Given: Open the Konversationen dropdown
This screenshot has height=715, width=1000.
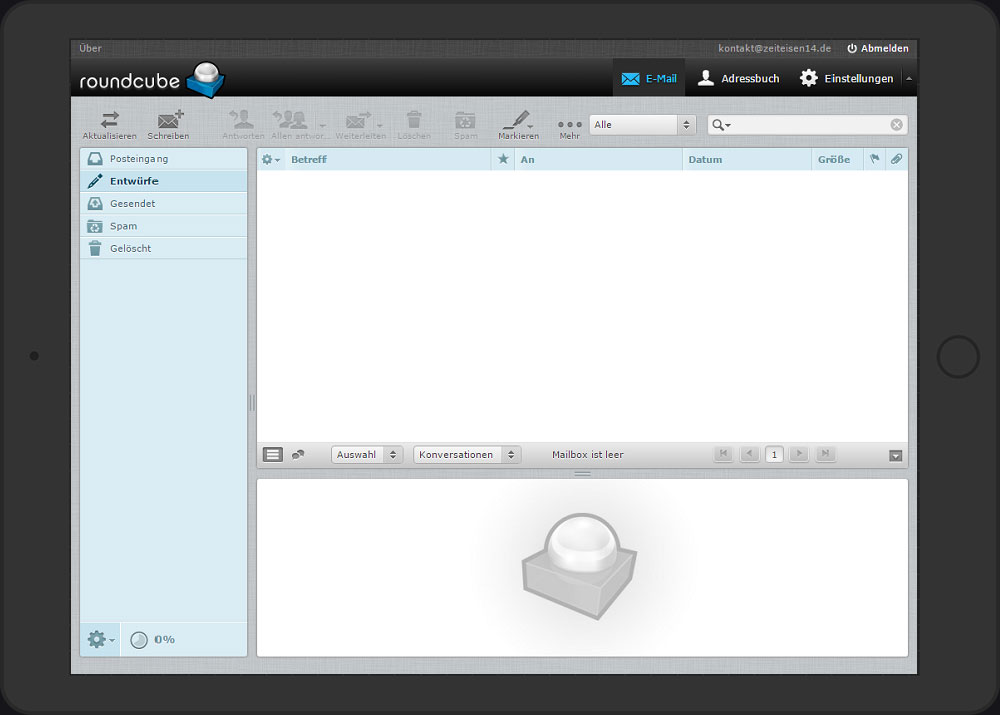Looking at the screenshot, I should click(x=467, y=455).
